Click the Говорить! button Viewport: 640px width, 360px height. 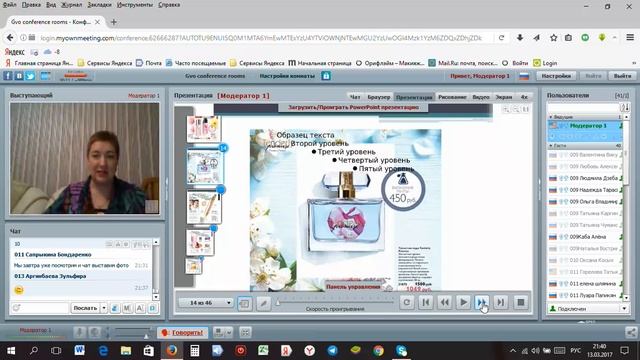(x=183, y=332)
